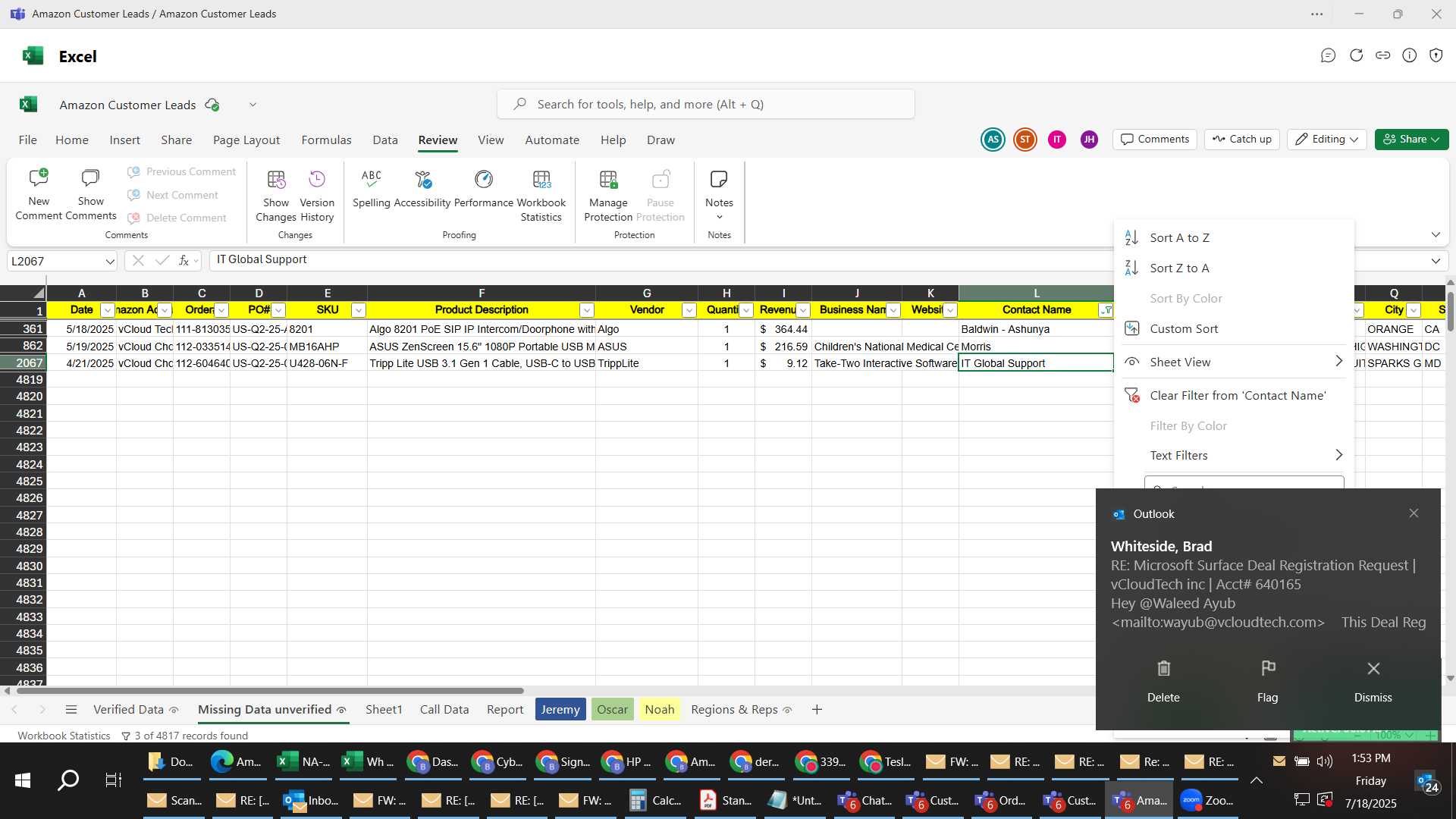1456x819 pixels.
Task: Open the Product Description filter dropdown
Action: click(x=587, y=310)
